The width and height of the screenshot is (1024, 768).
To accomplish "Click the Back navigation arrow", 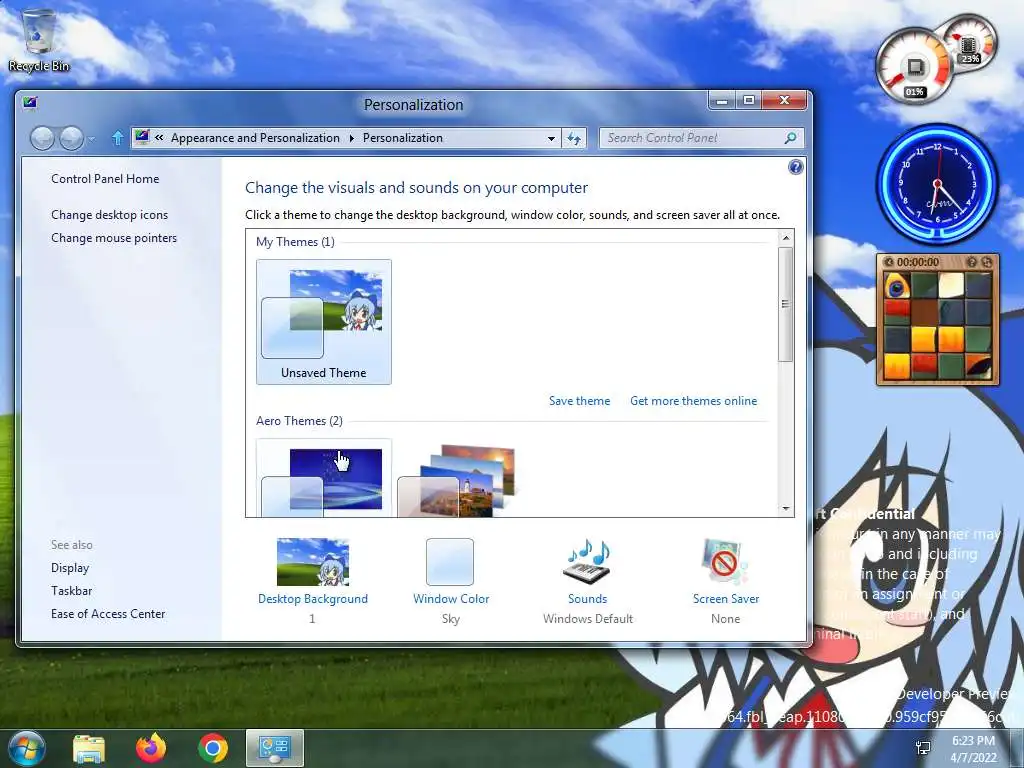I will [x=42, y=138].
